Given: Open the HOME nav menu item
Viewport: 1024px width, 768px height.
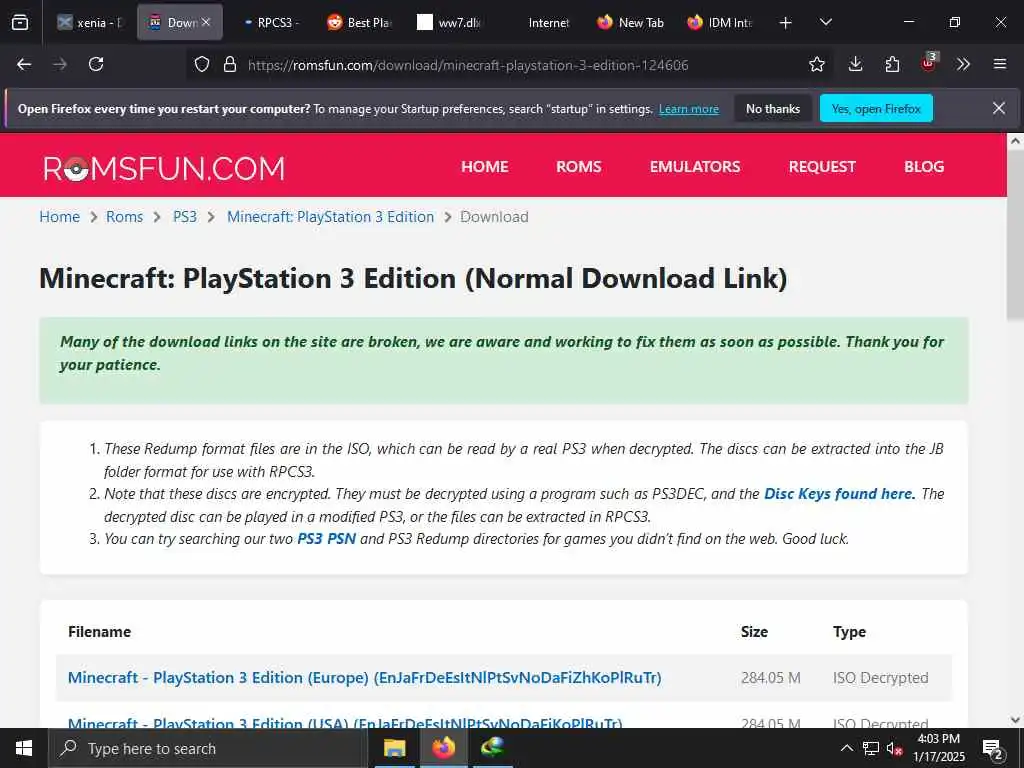Looking at the screenshot, I should (x=485, y=167).
